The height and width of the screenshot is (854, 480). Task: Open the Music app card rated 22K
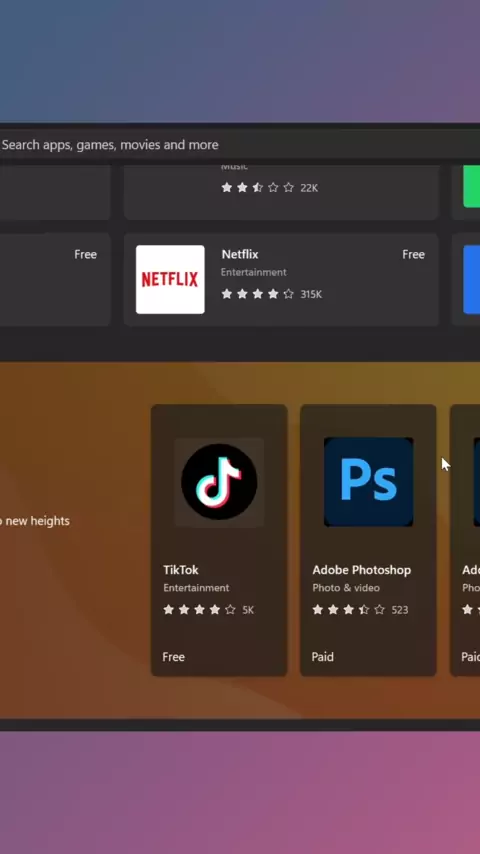pos(281,192)
